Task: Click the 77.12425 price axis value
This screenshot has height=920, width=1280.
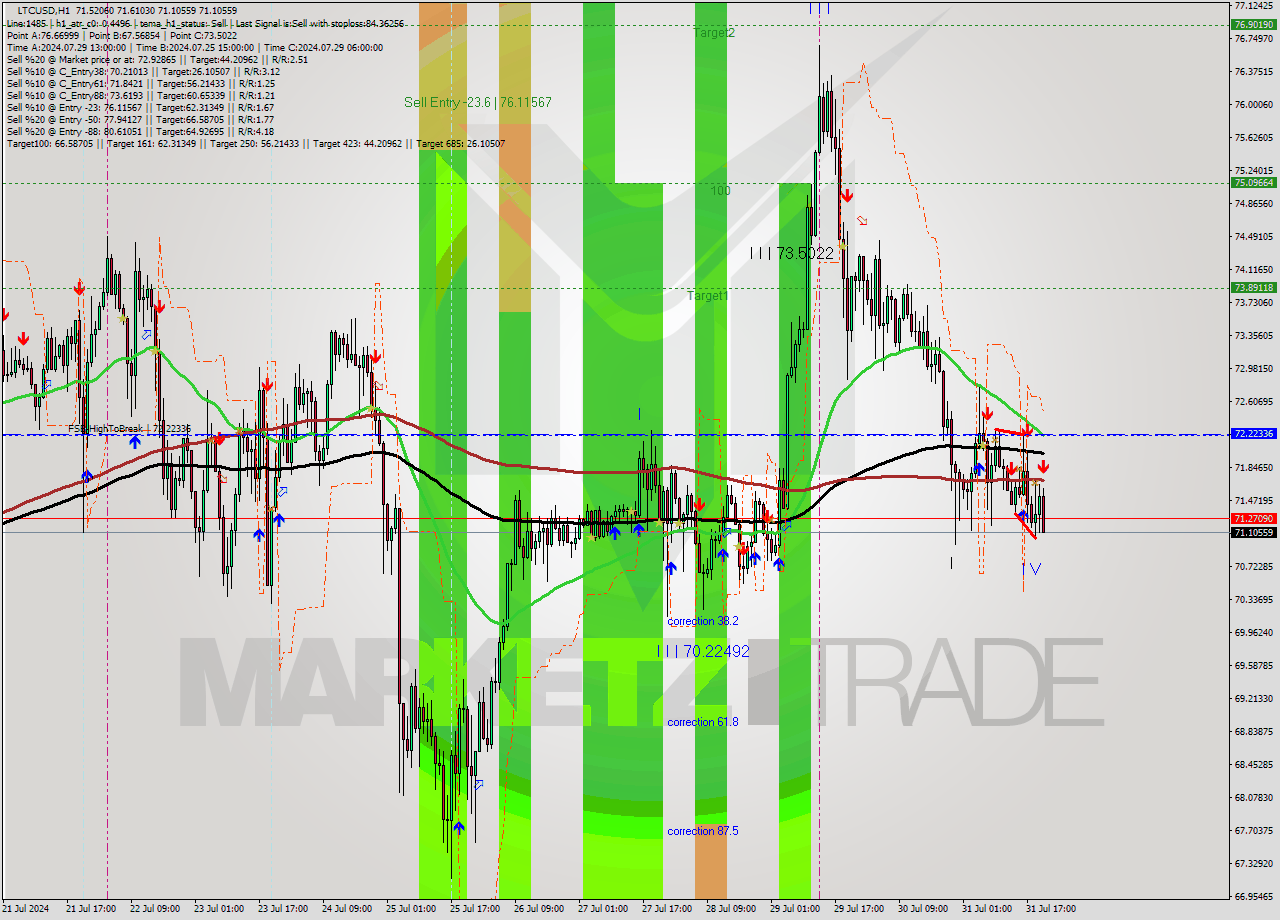Action: point(1254,6)
